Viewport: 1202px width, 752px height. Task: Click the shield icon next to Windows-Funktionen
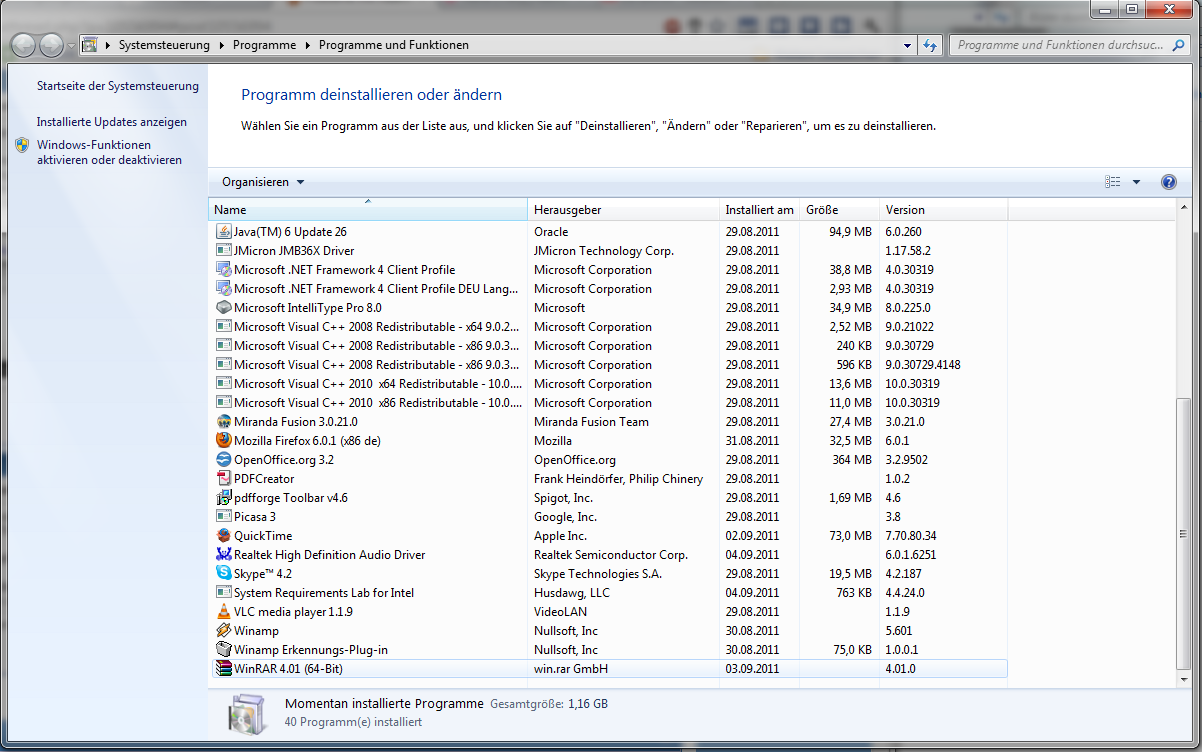coord(22,145)
